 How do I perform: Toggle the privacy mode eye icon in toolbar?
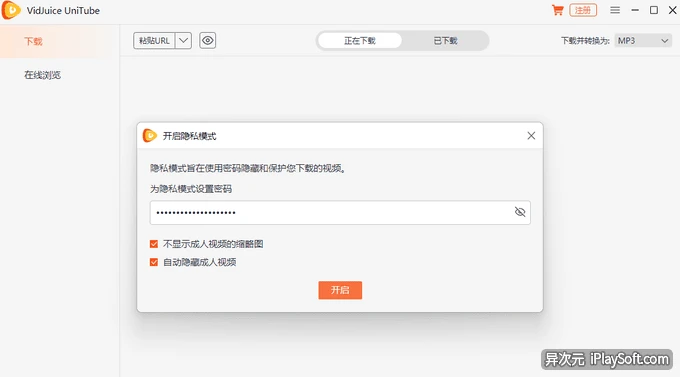coord(208,41)
